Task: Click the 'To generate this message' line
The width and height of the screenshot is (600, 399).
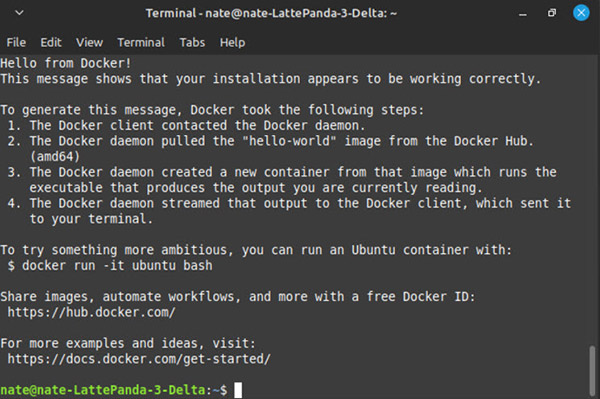Action: click(x=212, y=110)
